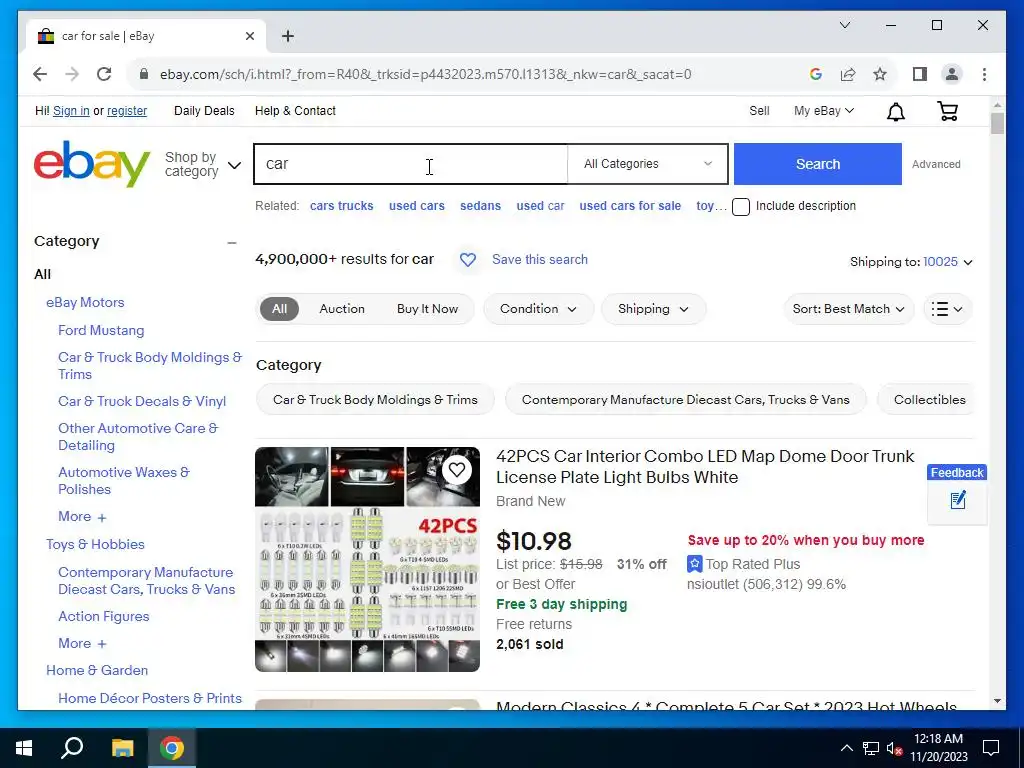Click the network tray icon
The width and height of the screenshot is (1024, 768).
tap(871, 748)
